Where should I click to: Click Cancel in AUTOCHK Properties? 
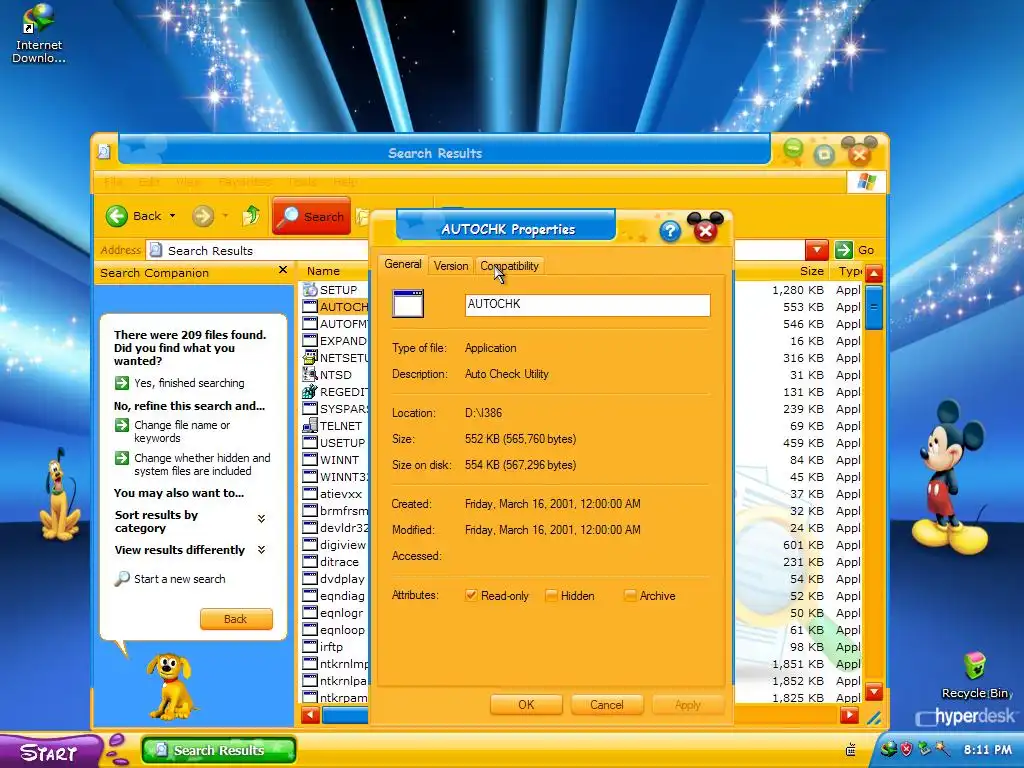[x=607, y=705]
